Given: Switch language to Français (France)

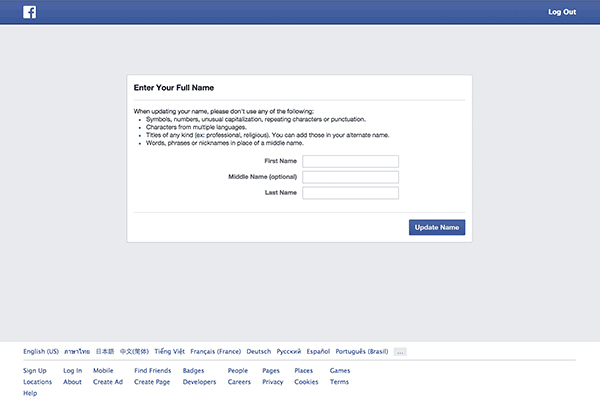Looking at the screenshot, I should (215, 352).
